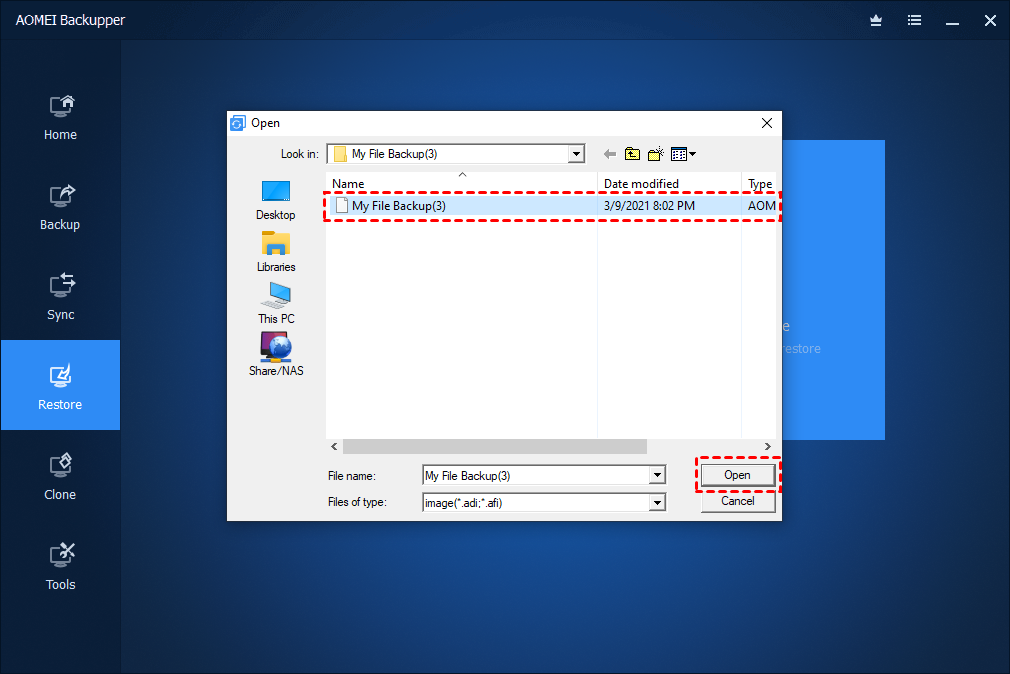Click the Cancel button
The height and width of the screenshot is (674, 1010).
738,501
